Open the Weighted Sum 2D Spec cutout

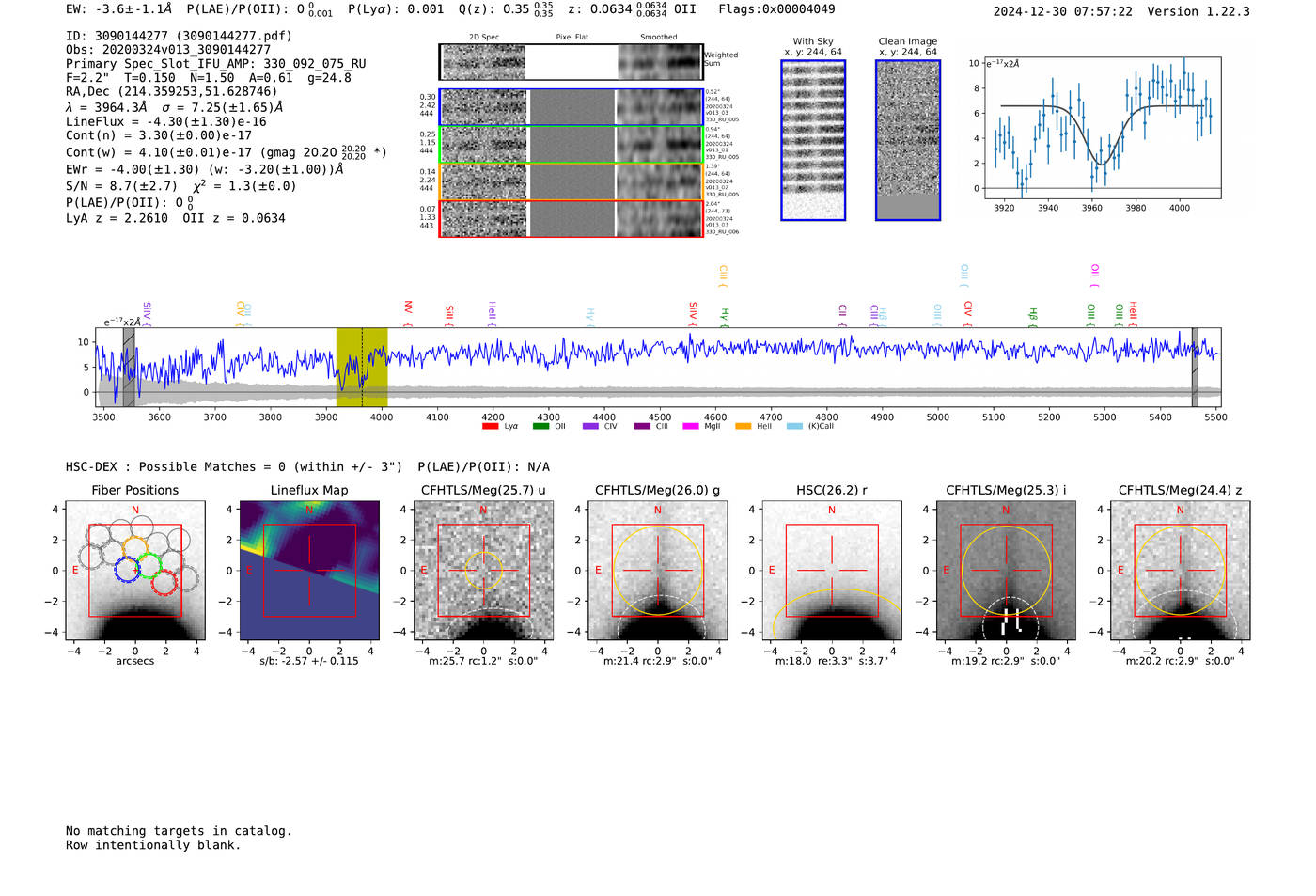pyautogui.click(x=483, y=62)
